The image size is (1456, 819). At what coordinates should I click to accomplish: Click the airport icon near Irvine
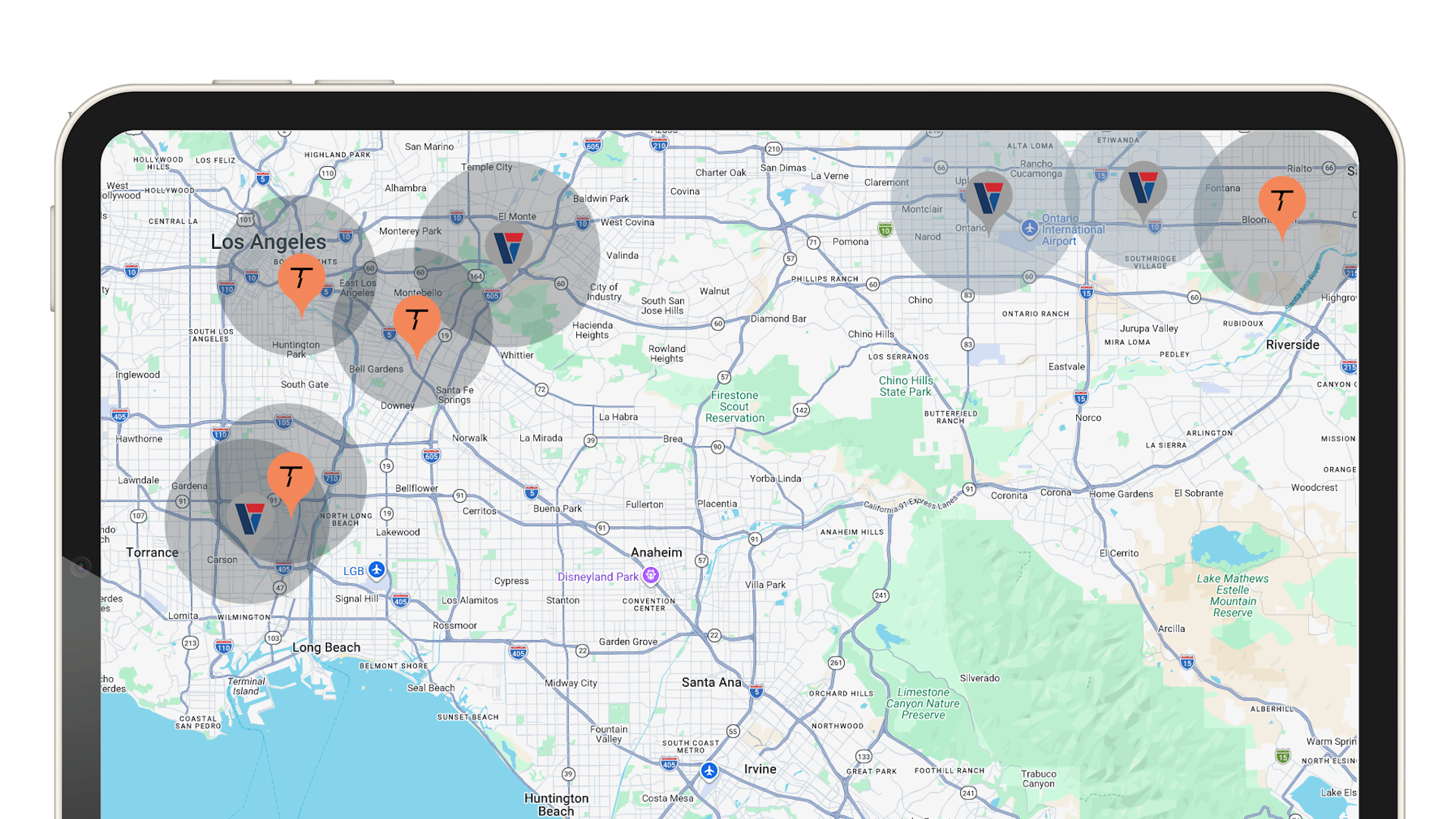(x=709, y=770)
